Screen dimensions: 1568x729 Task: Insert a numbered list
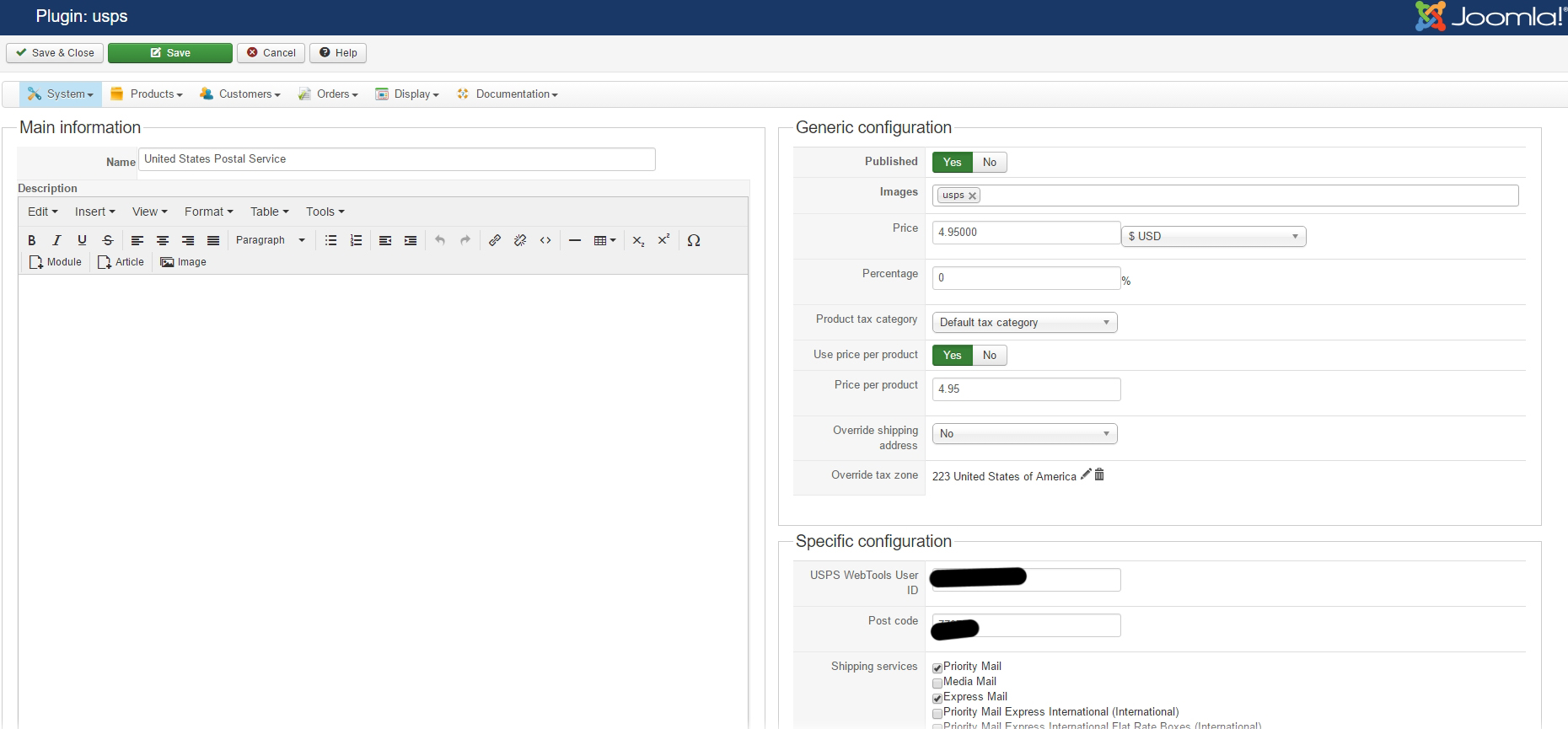pyautogui.click(x=357, y=240)
